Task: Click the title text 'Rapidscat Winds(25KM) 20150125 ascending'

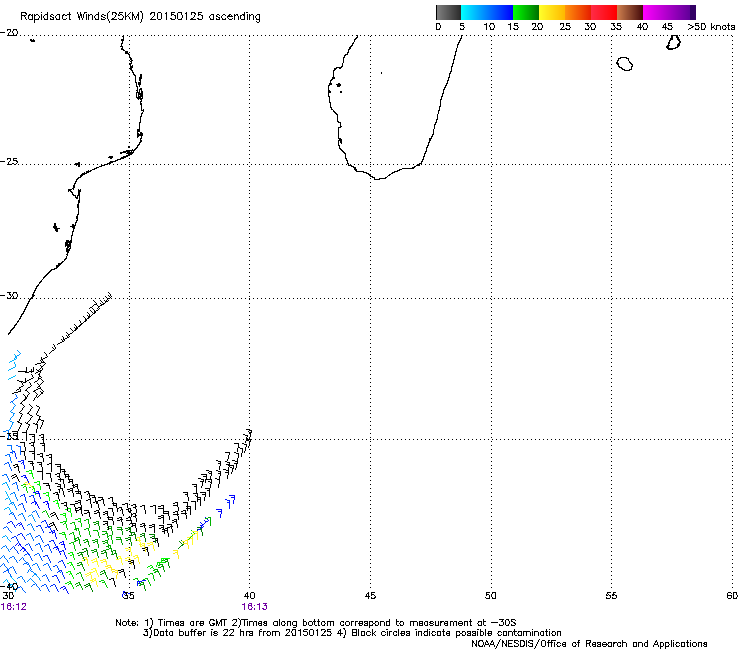Action: 140,17
